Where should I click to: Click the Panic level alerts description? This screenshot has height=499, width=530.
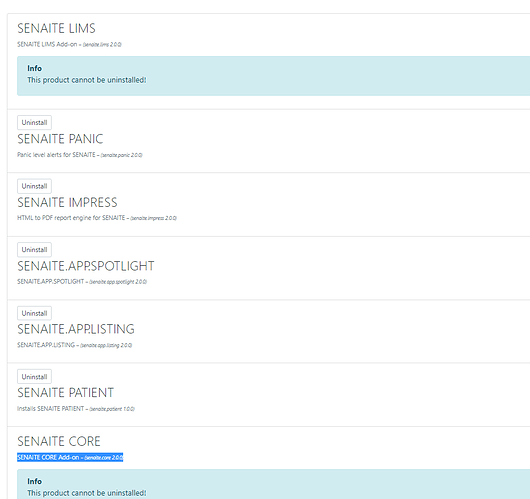coord(80,155)
